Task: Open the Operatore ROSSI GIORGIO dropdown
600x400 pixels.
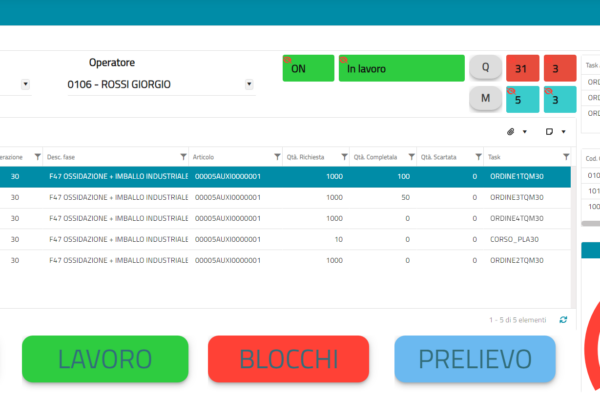Action: coord(249,84)
